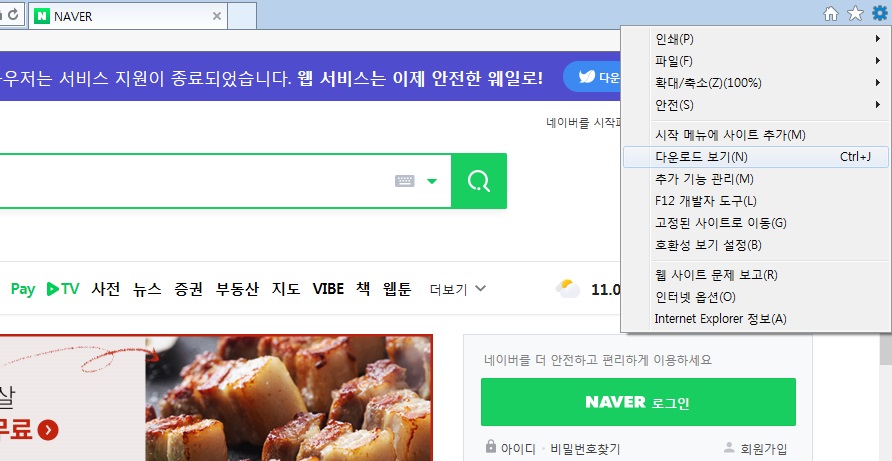Image resolution: width=892 pixels, height=461 pixels.
Task: Click the NAVER favicon on the tab
Action: click(x=42, y=17)
